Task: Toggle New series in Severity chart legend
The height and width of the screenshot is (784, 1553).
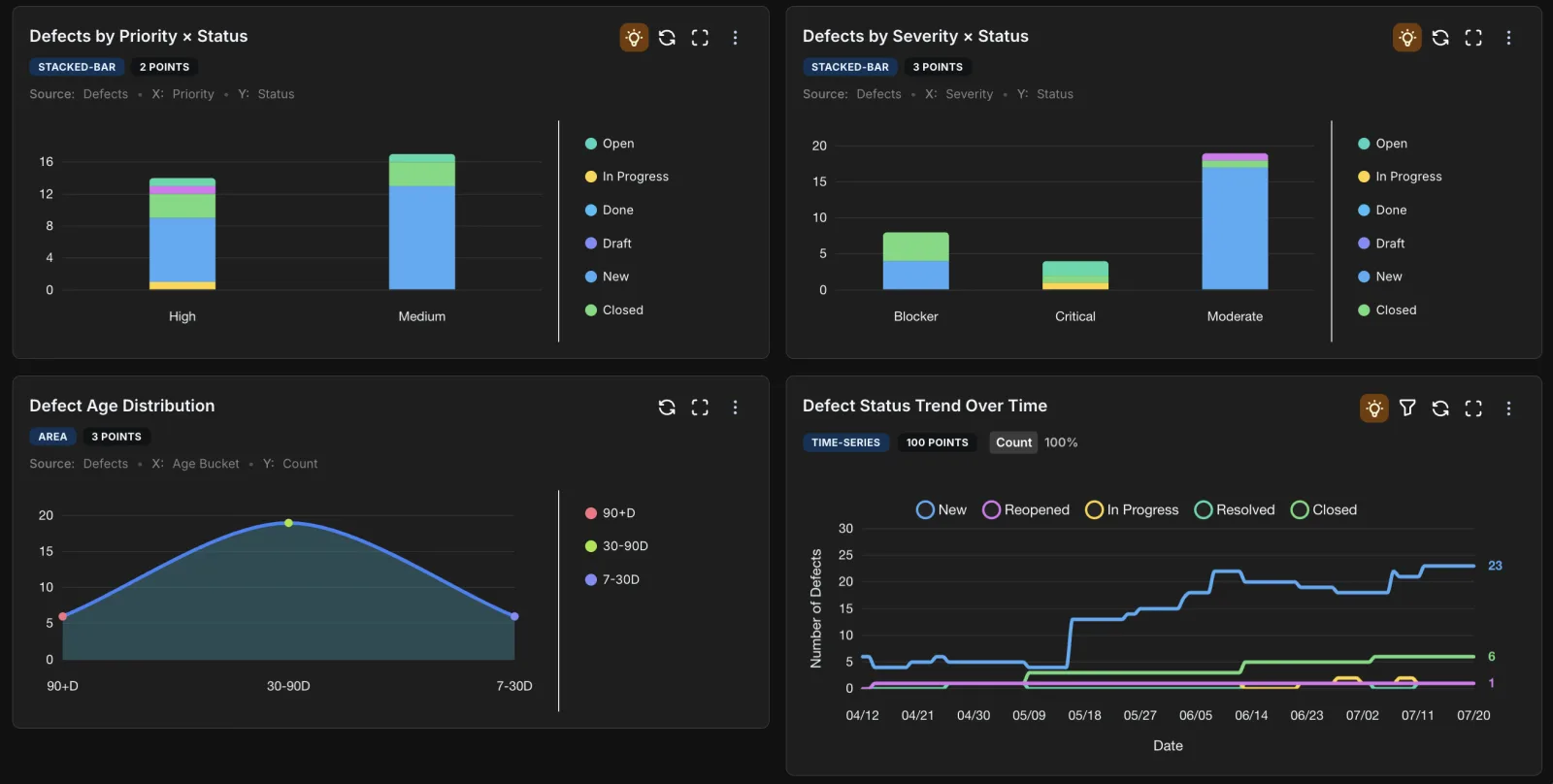Action: pyautogui.click(x=1381, y=277)
